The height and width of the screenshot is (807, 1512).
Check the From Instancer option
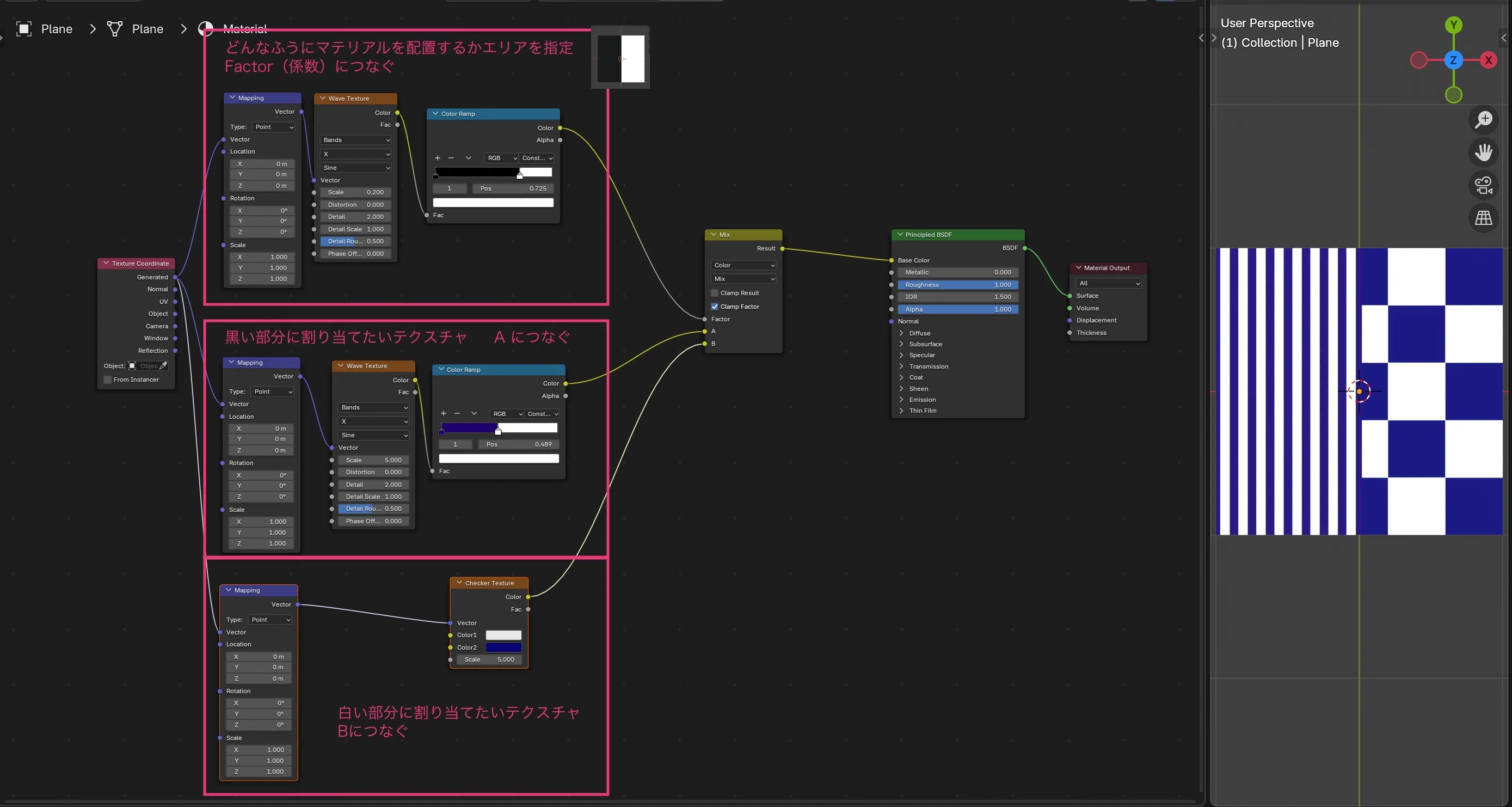pyautogui.click(x=107, y=380)
